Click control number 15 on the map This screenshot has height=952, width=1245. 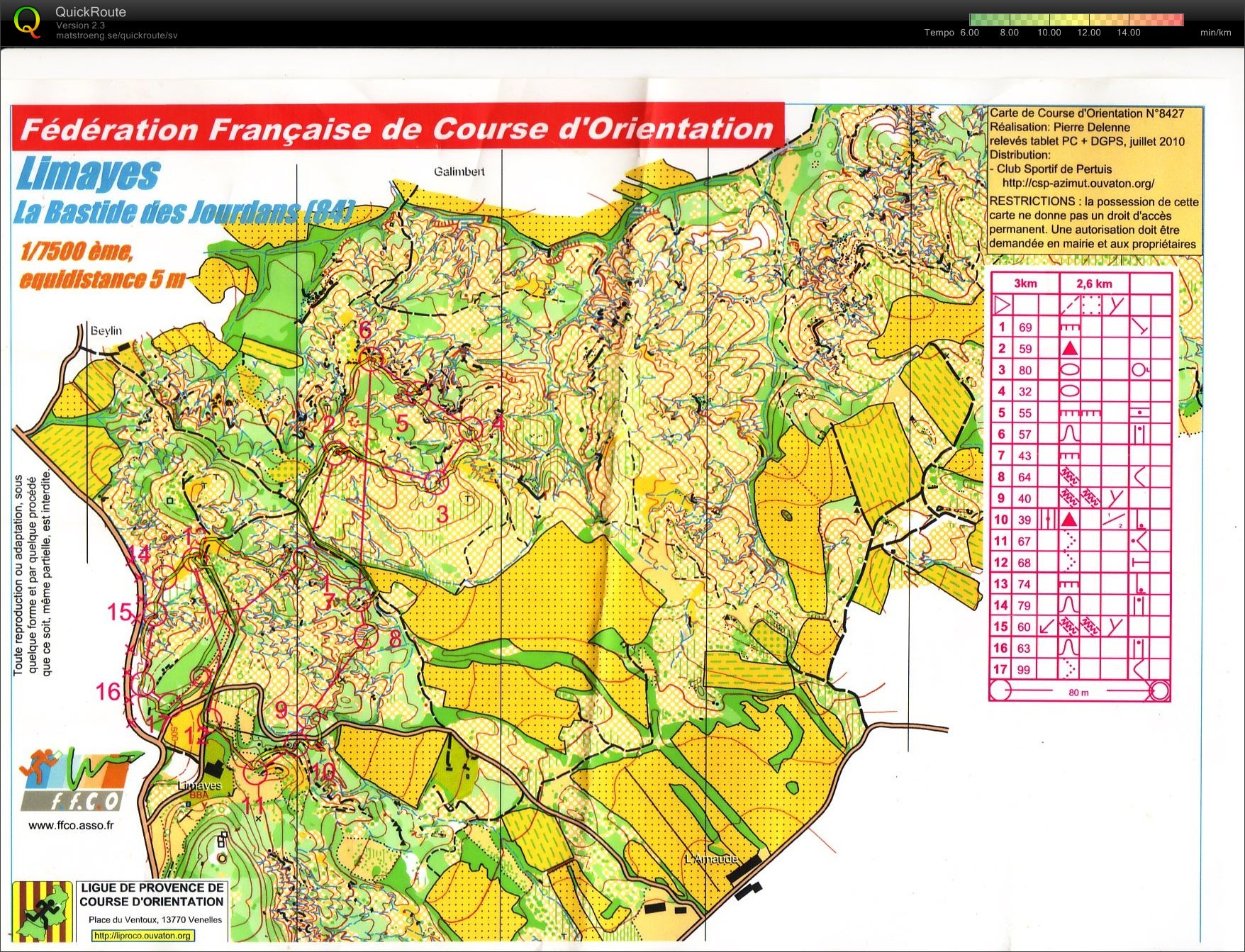(x=120, y=612)
